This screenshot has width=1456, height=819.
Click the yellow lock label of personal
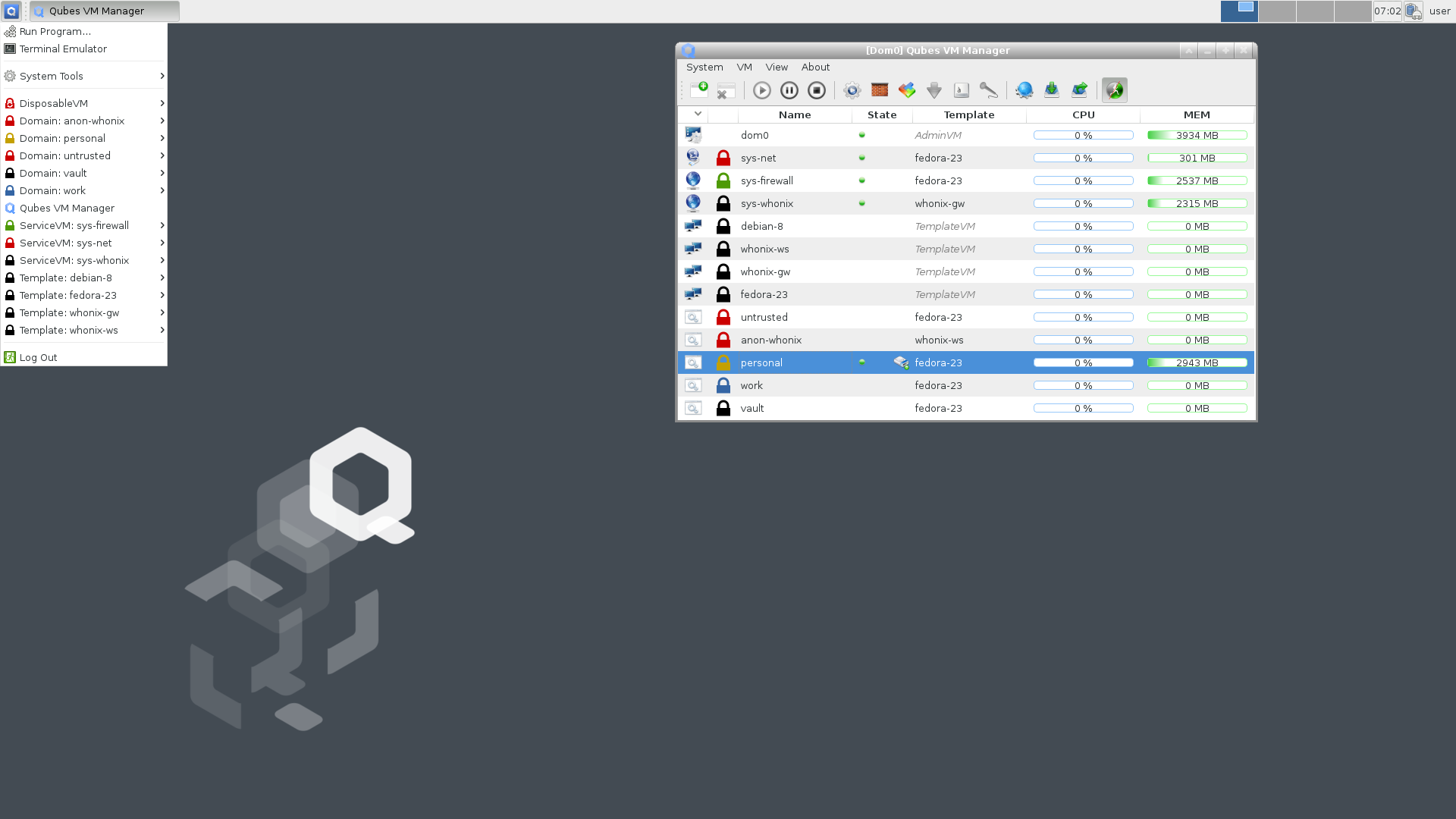(x=723, y=362)
